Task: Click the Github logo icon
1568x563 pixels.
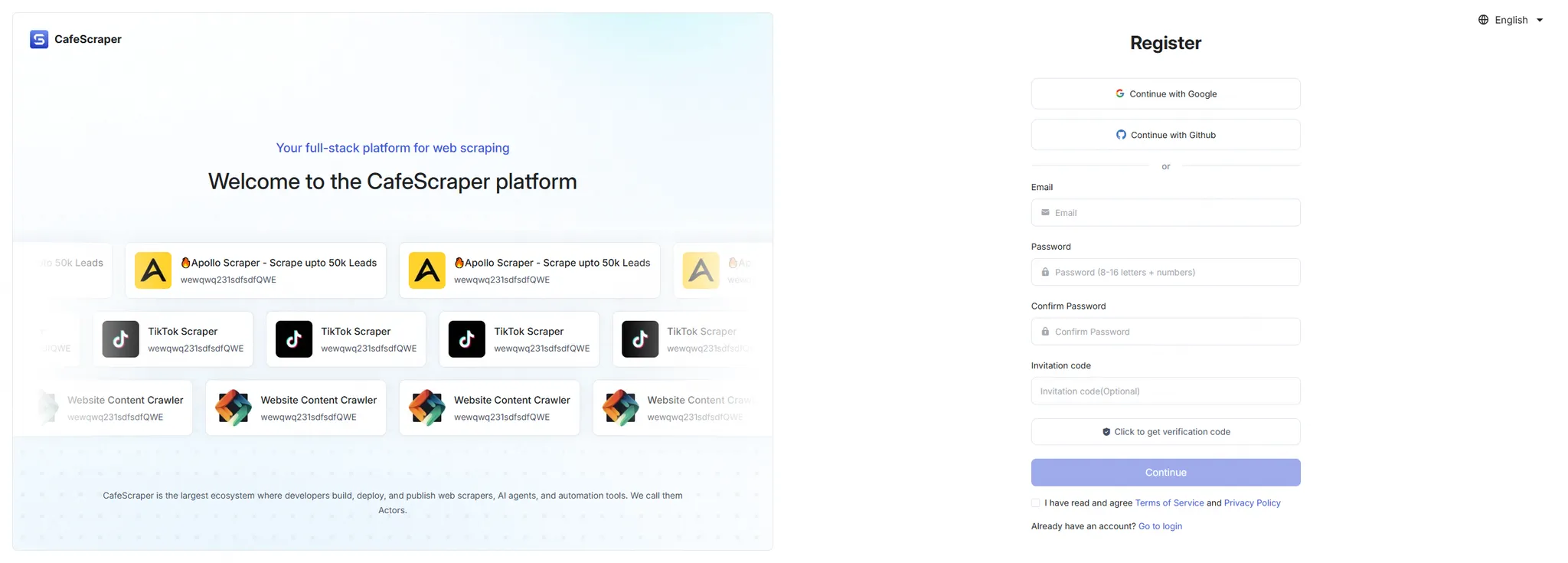Action: [x=1121, y=135]
